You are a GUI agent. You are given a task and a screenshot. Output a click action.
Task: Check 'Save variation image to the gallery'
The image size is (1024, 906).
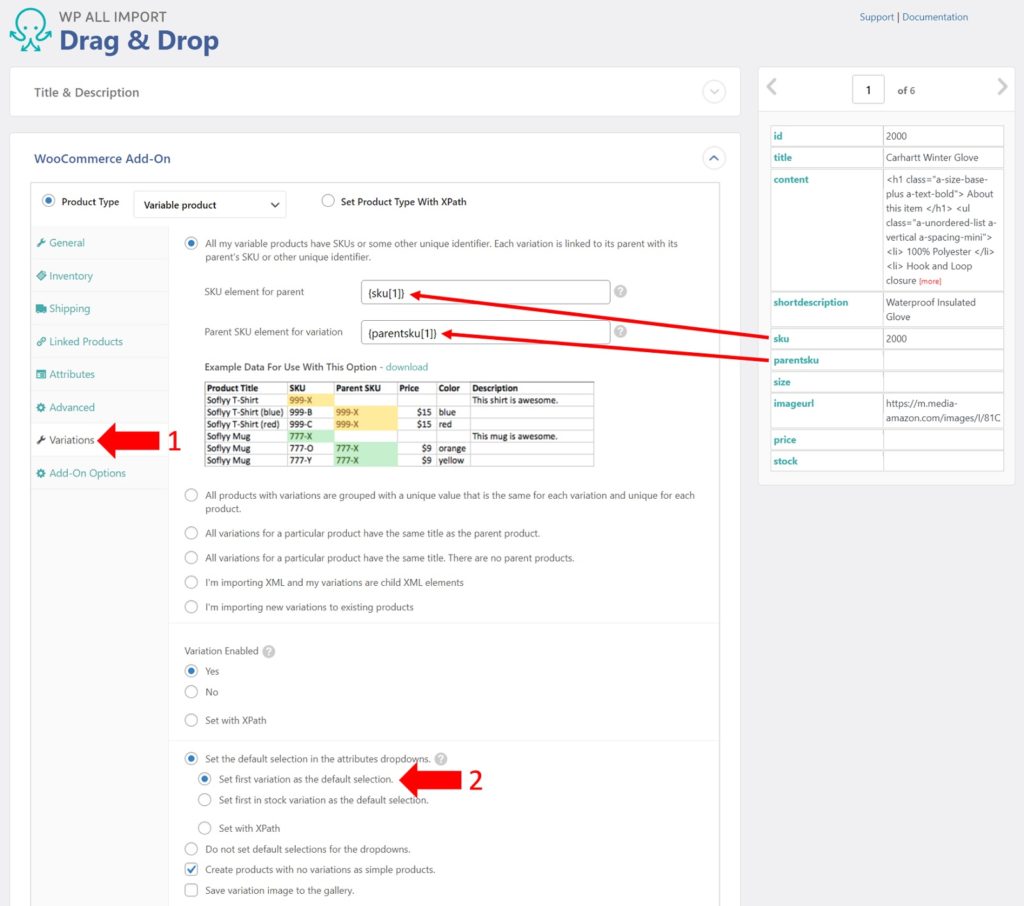191,890
